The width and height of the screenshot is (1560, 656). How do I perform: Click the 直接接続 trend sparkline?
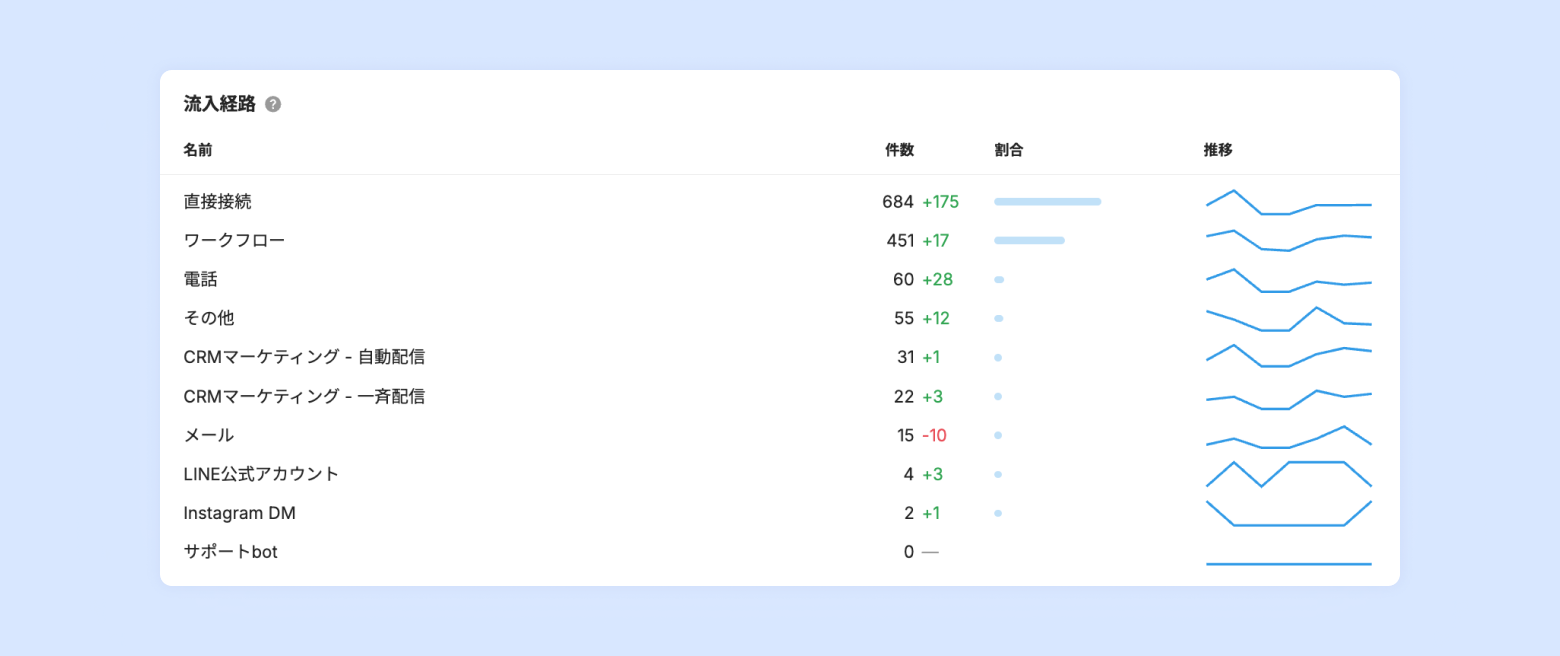pos(1288,202)
